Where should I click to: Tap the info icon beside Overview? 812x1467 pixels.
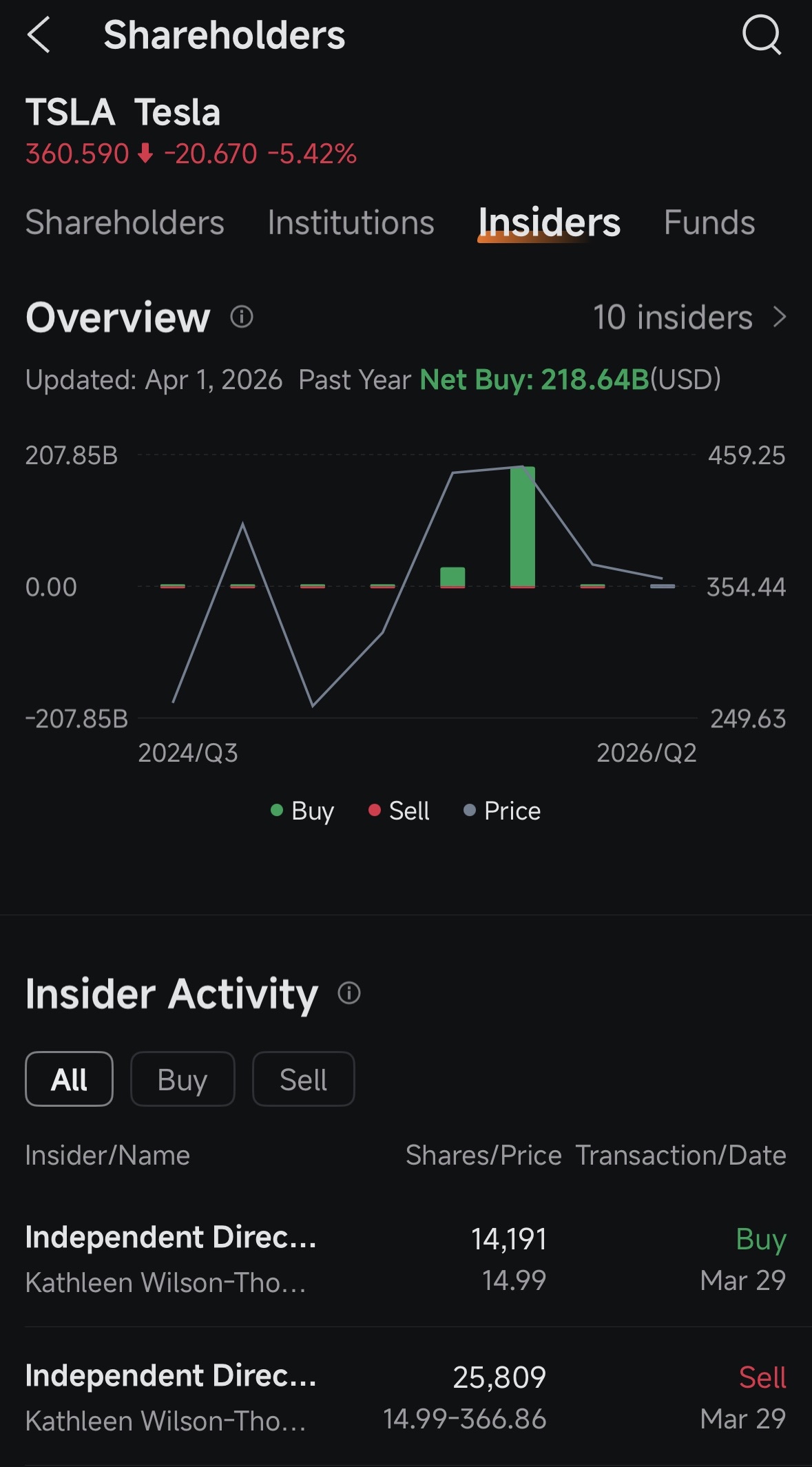pyautogui.click(x=242, y=317)
